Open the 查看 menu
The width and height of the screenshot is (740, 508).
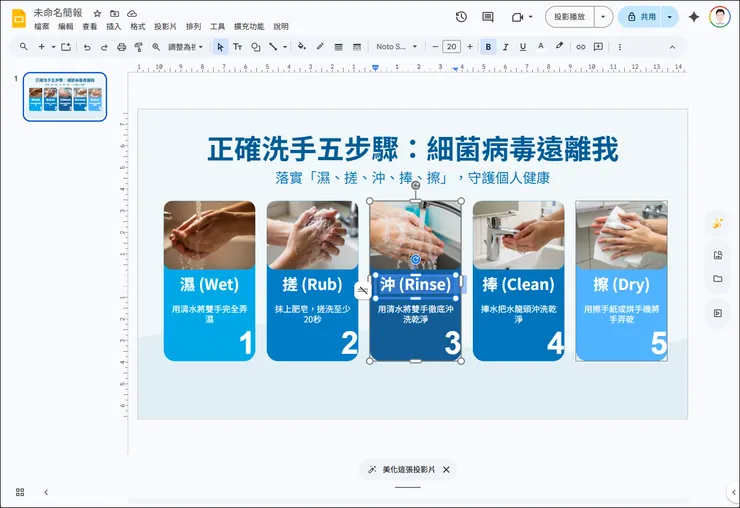pos(90,26)
